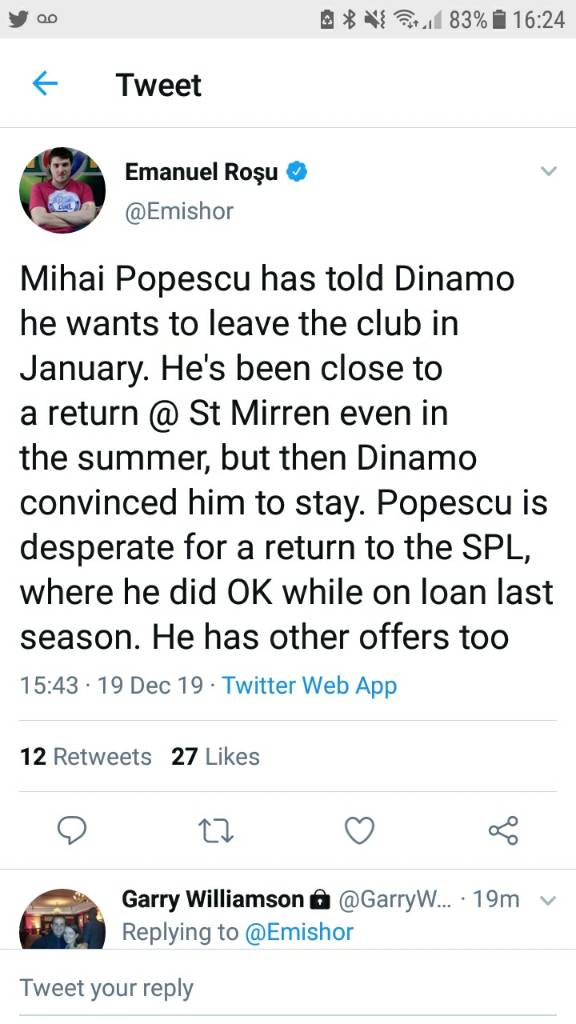Viewport: 576px width, 1024px height.
Task: Tap the share icon
Action: click(504, 831)
